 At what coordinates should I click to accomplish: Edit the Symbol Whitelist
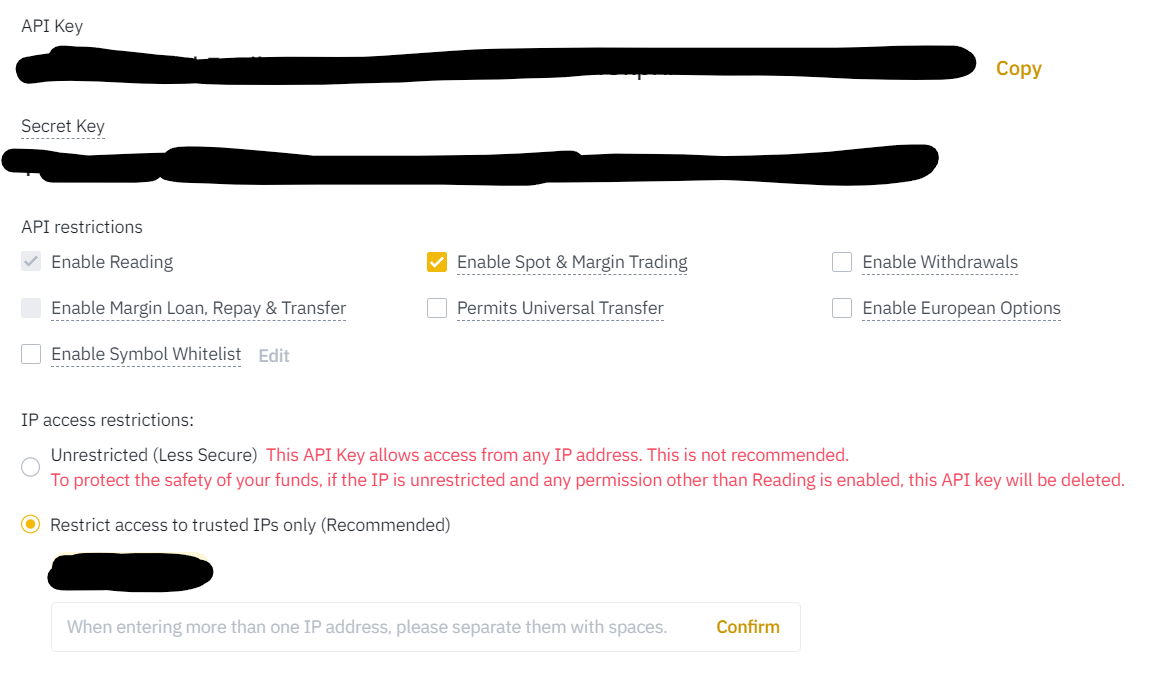(273, 355)
